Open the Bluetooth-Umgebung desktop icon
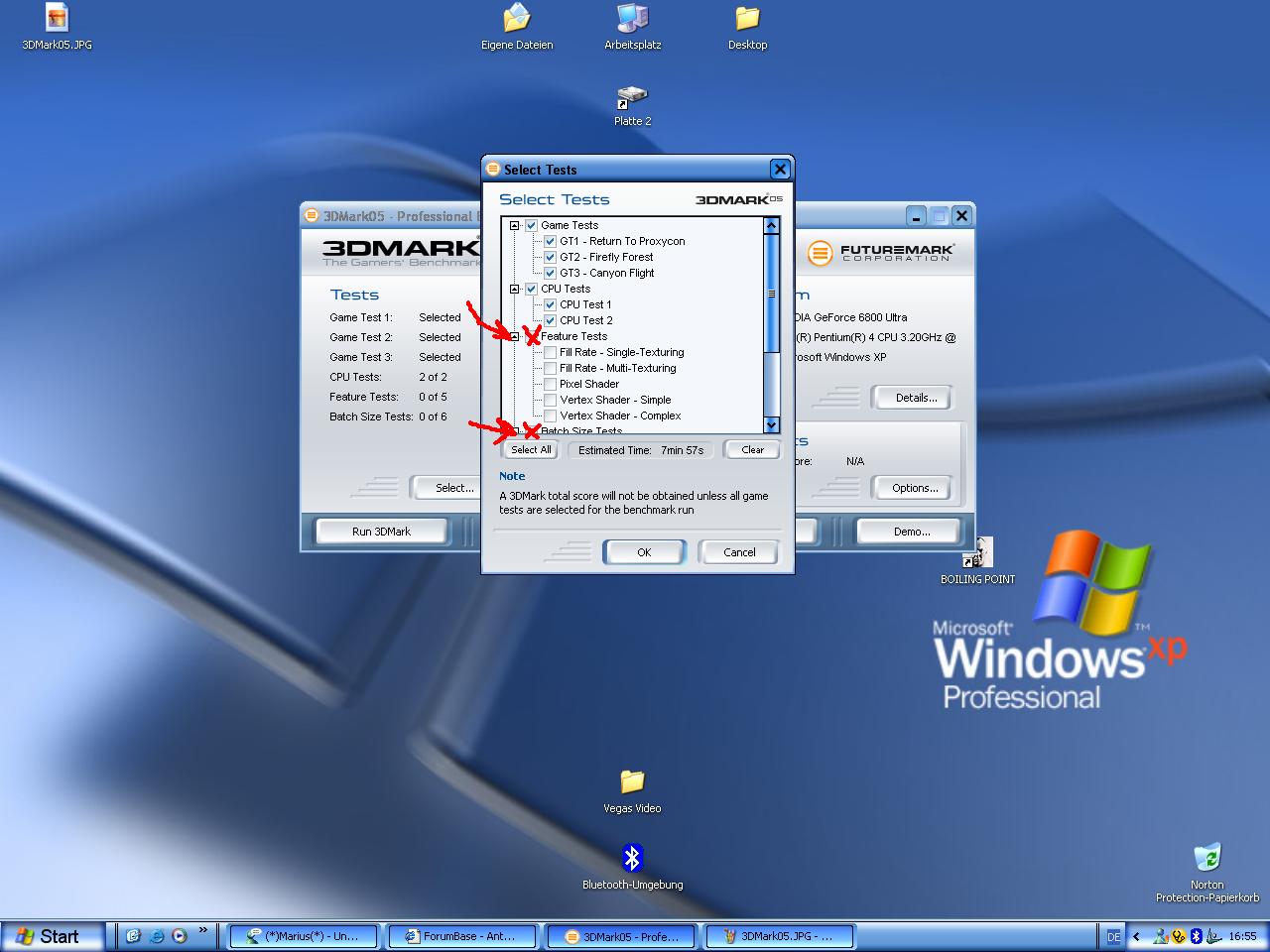Screen dimensions: 1270x952 click(632, 857)
